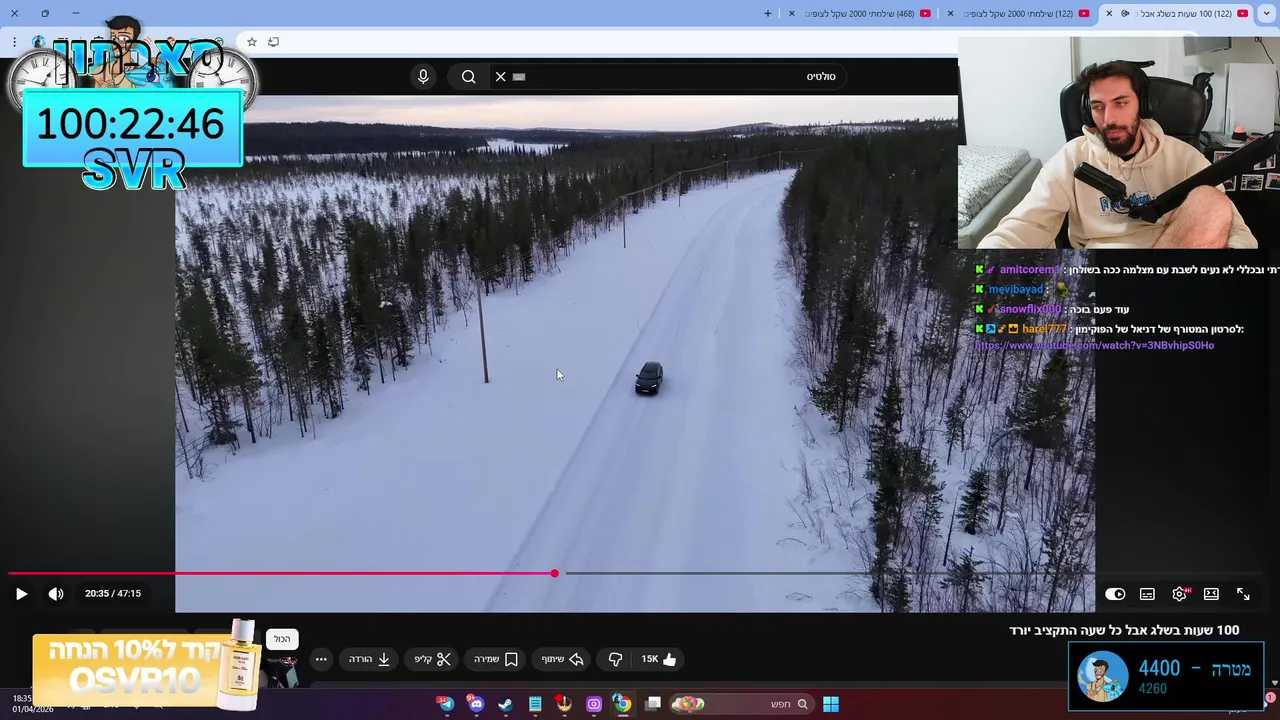Open a new Chrome tab with plus
Image resolution: width=1280 pixels, height=720 pixels.
click(768, 13)
